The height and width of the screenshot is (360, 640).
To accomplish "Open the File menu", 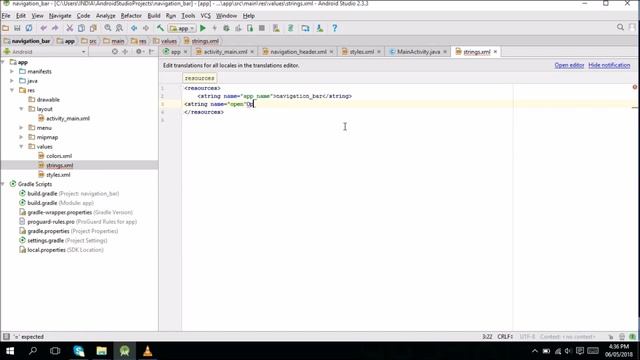I will [6, 16].
